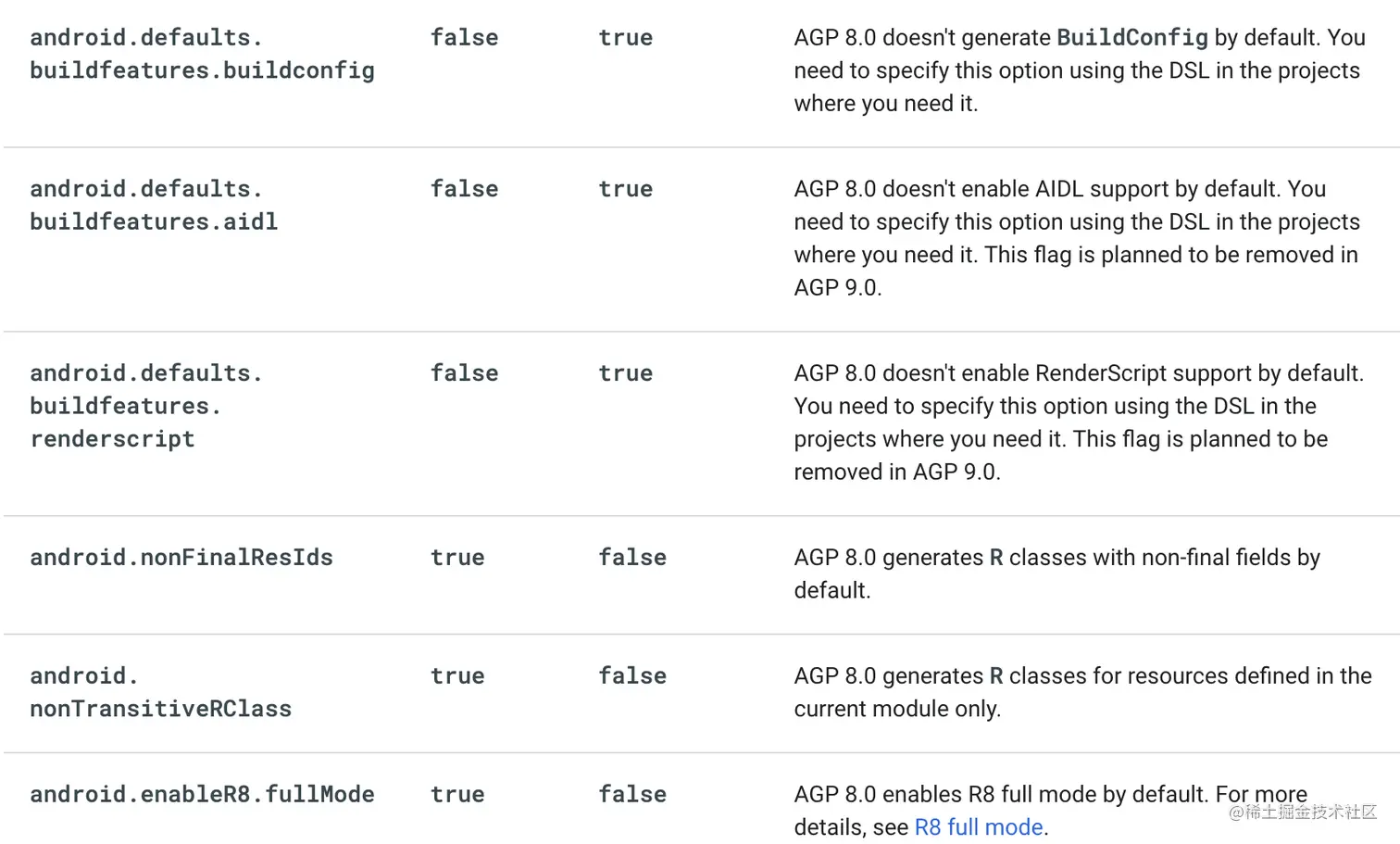1400x844 pixels.
Task: Open the R8 full mode link
Action: (x=978, y=827)
